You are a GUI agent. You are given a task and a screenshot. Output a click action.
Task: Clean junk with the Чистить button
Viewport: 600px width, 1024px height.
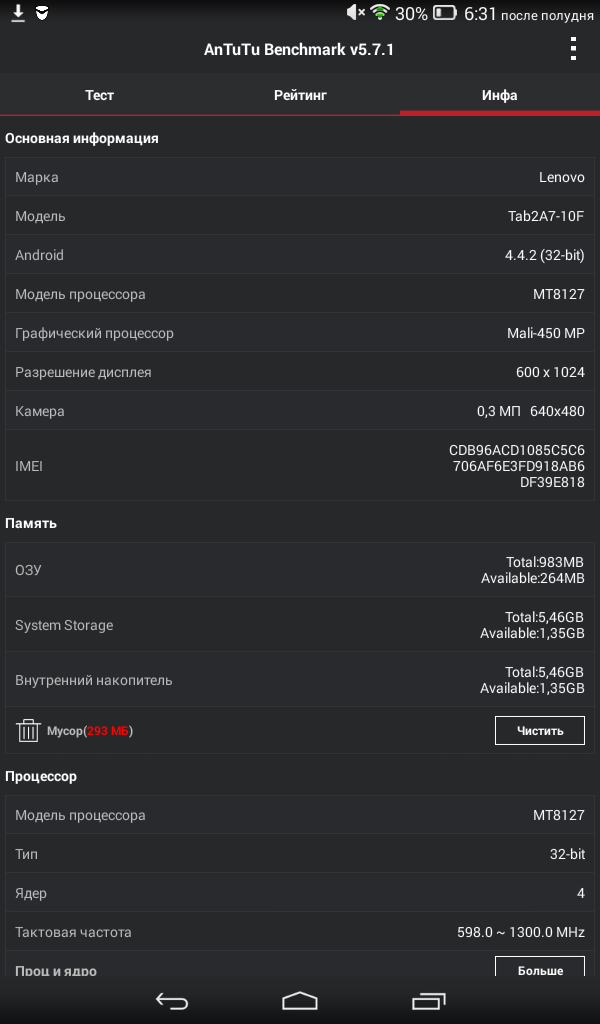point(540,731)
